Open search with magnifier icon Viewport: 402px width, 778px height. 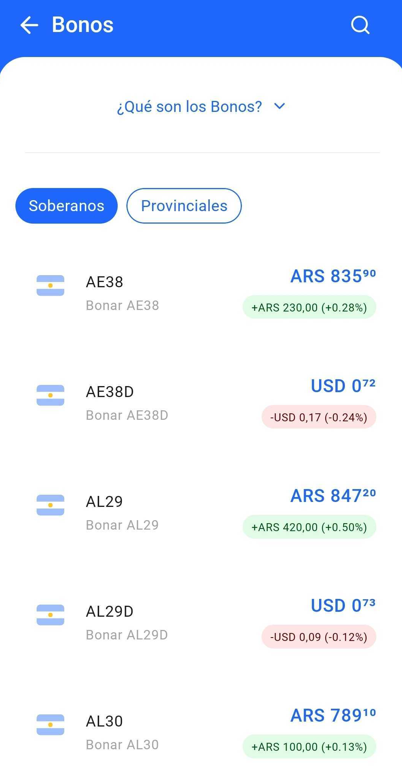(360, 25)
